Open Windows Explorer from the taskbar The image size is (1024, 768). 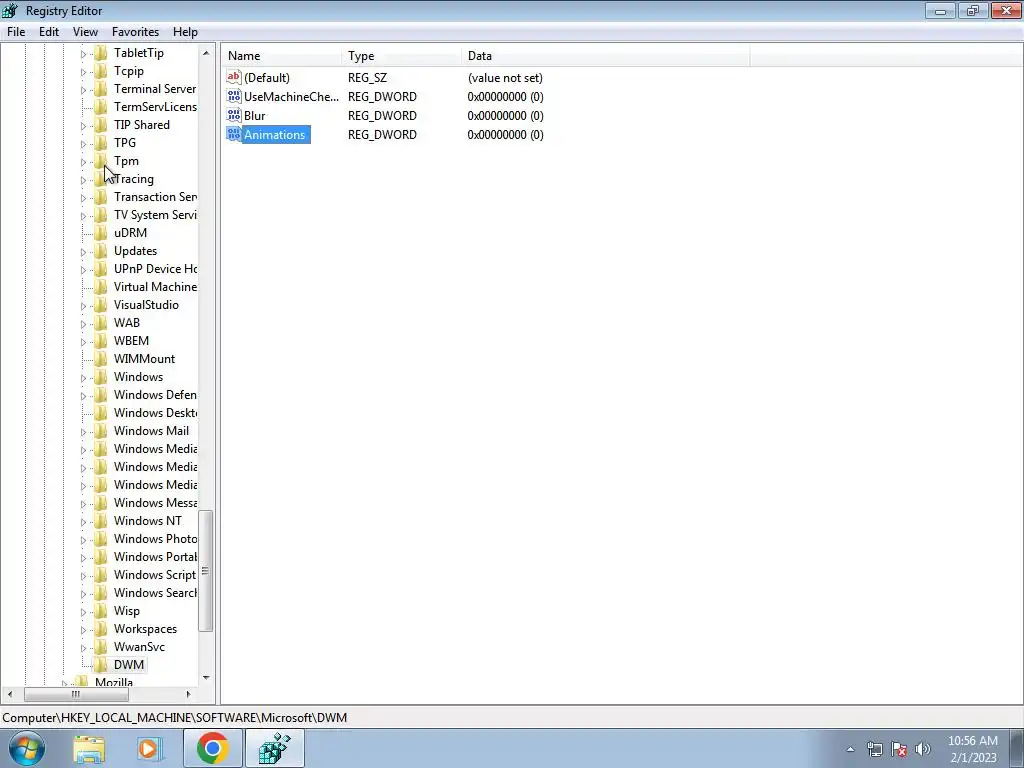point(89,748)
